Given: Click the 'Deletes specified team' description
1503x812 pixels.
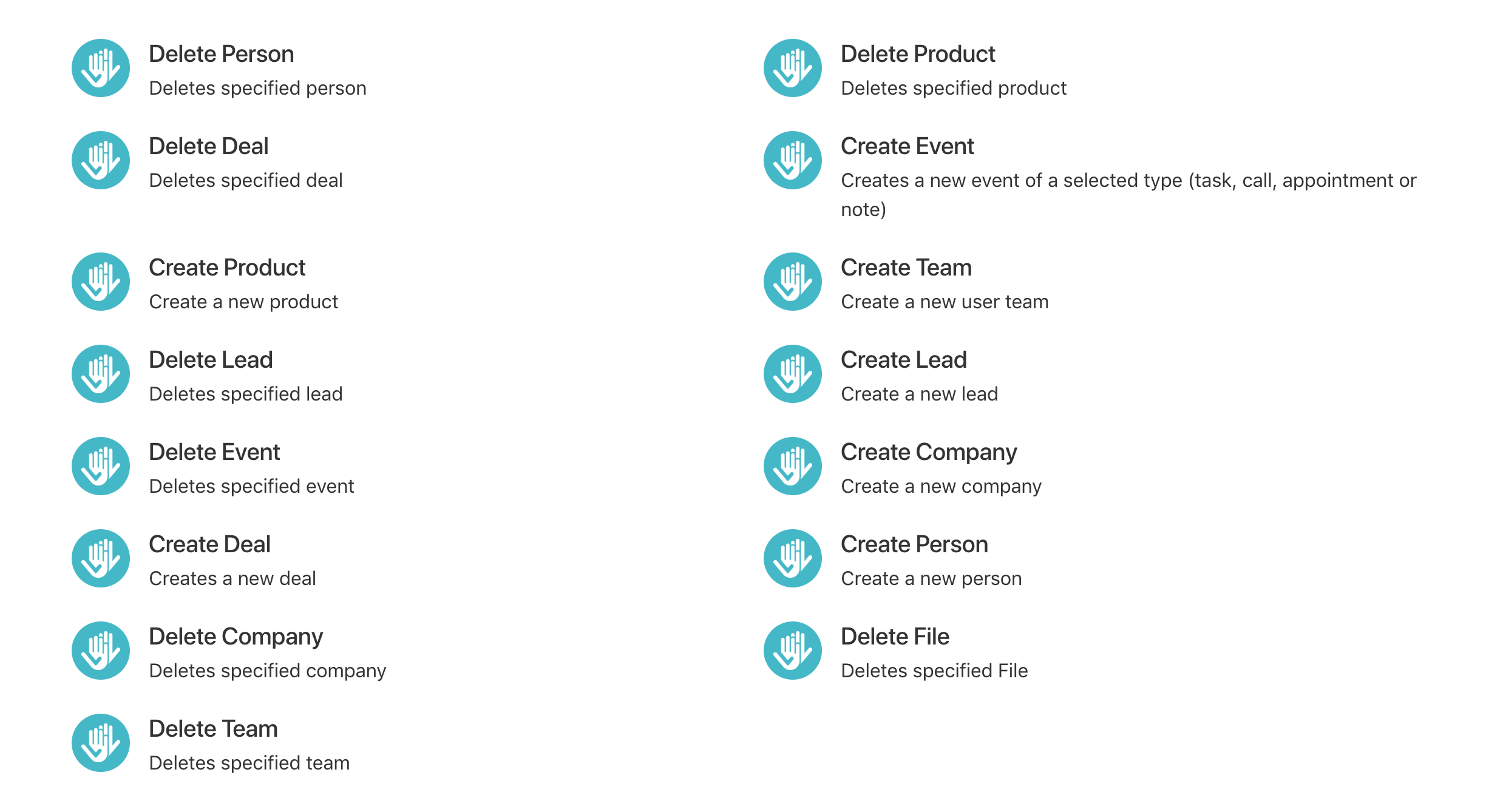Looking at the screenshot, I should point(249,763).
